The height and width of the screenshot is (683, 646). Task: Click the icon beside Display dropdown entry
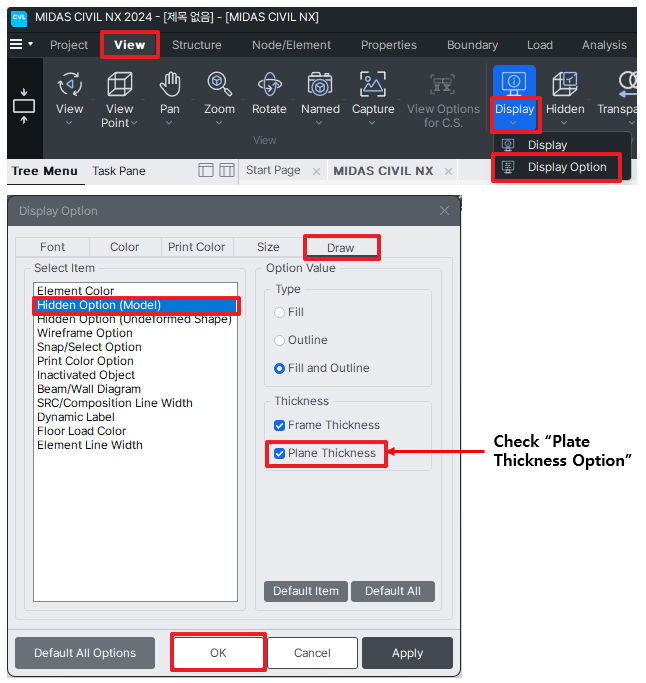coord(508,145)
